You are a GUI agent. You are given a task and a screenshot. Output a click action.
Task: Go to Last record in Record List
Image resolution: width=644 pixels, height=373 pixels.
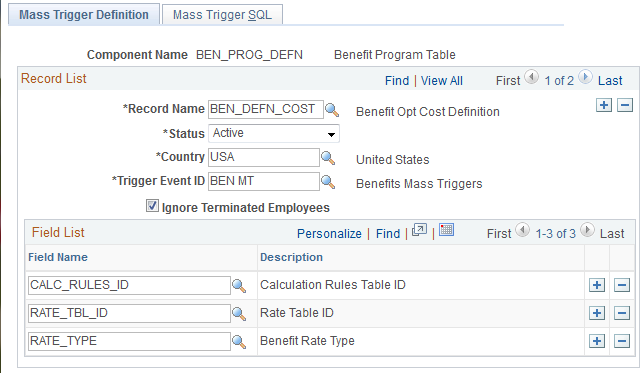coord(610,81)
